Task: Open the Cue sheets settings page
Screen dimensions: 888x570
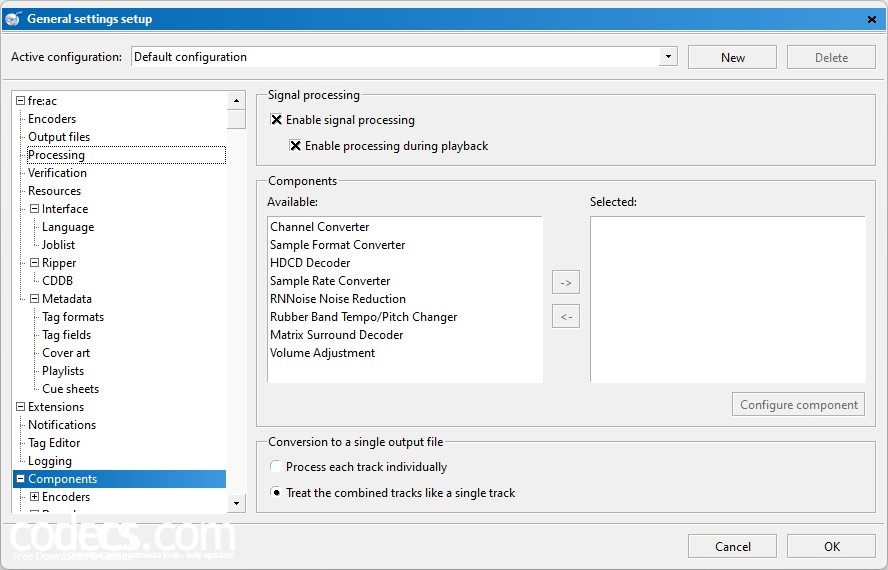Action: coord(70,389)
